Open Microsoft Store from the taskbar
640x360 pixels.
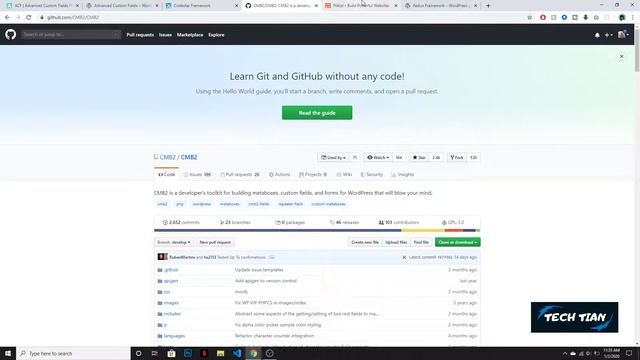171,353
